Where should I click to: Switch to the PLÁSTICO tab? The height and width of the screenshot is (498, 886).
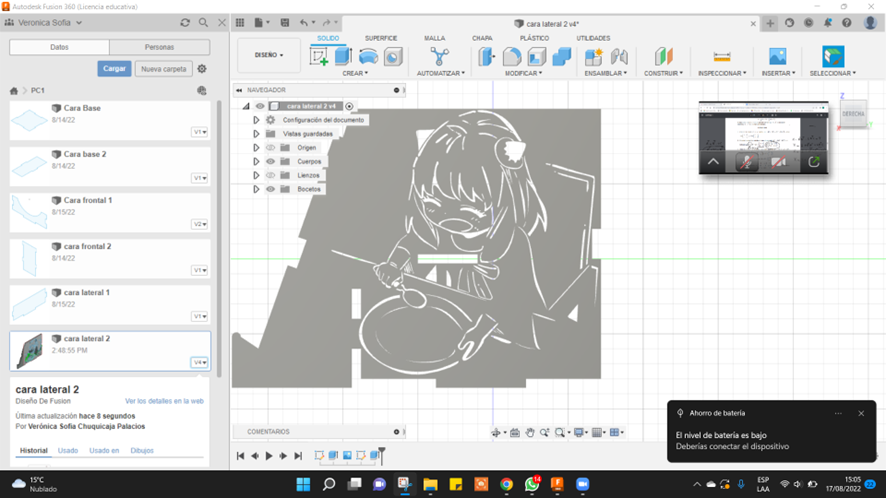pos(534,38)
